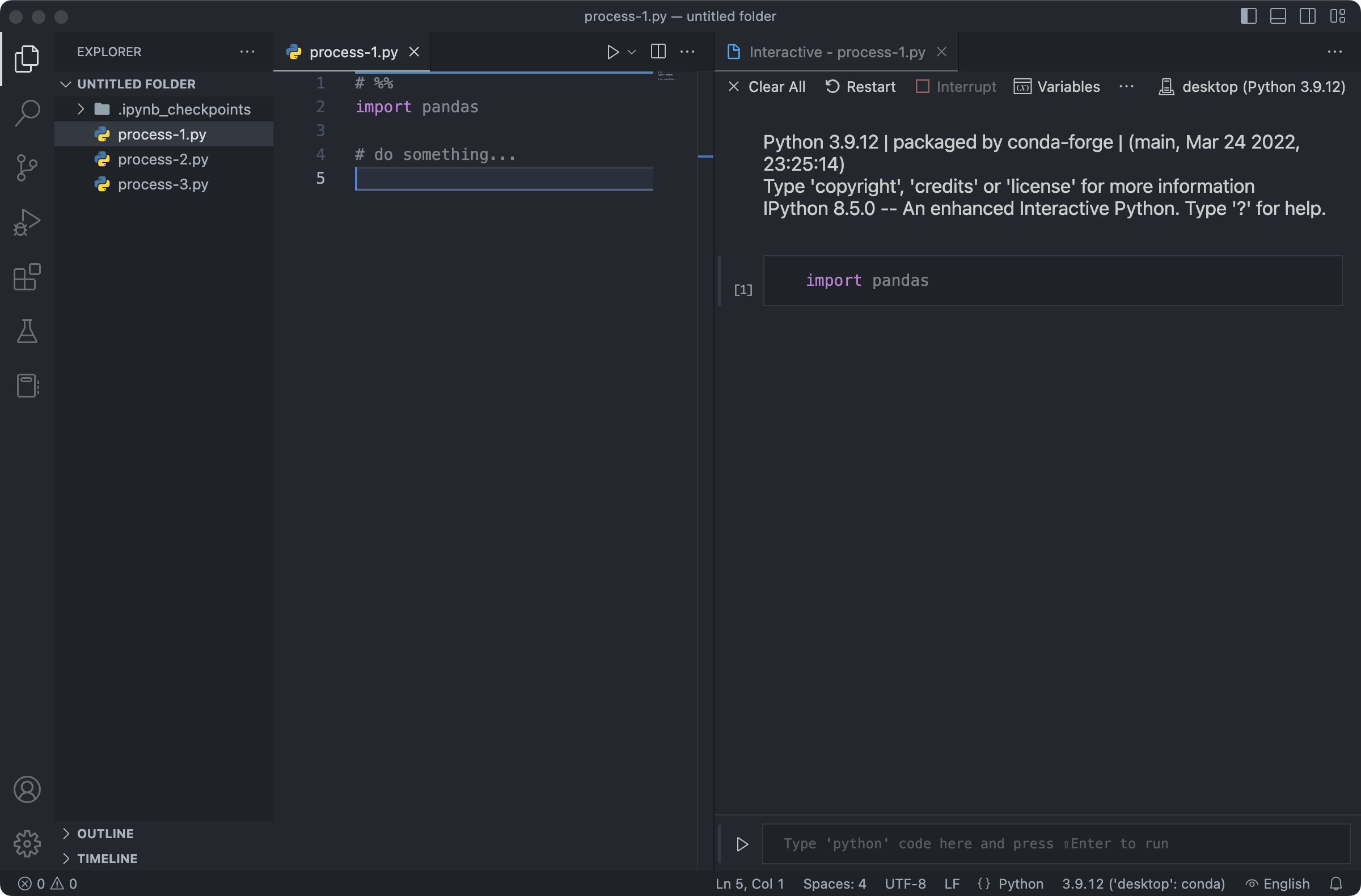Run the Python file with play icon
The width and height of the screenshot is (1361, 896).
(612, 52)
